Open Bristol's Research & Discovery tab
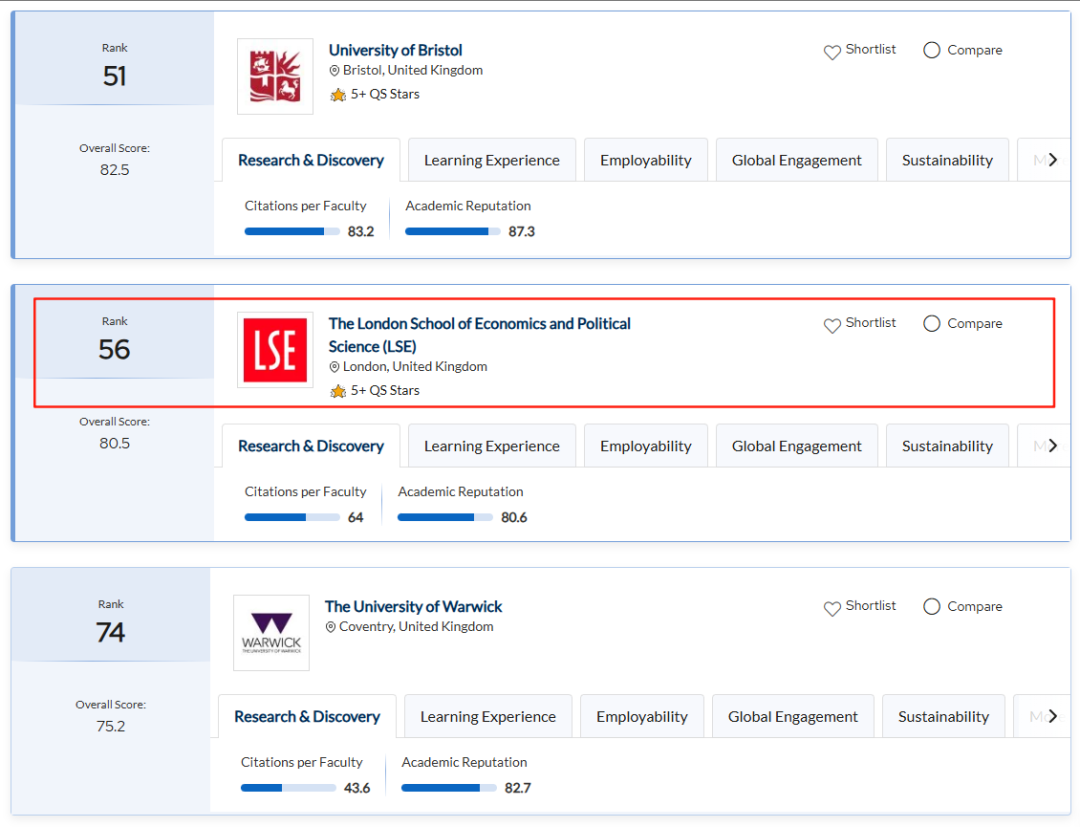Screen dimensions: 1080x827 311,160
